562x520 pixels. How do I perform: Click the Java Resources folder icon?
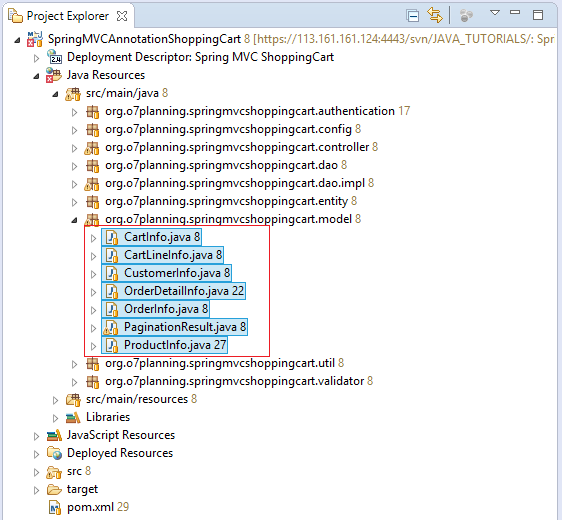[x=54, y=75]
